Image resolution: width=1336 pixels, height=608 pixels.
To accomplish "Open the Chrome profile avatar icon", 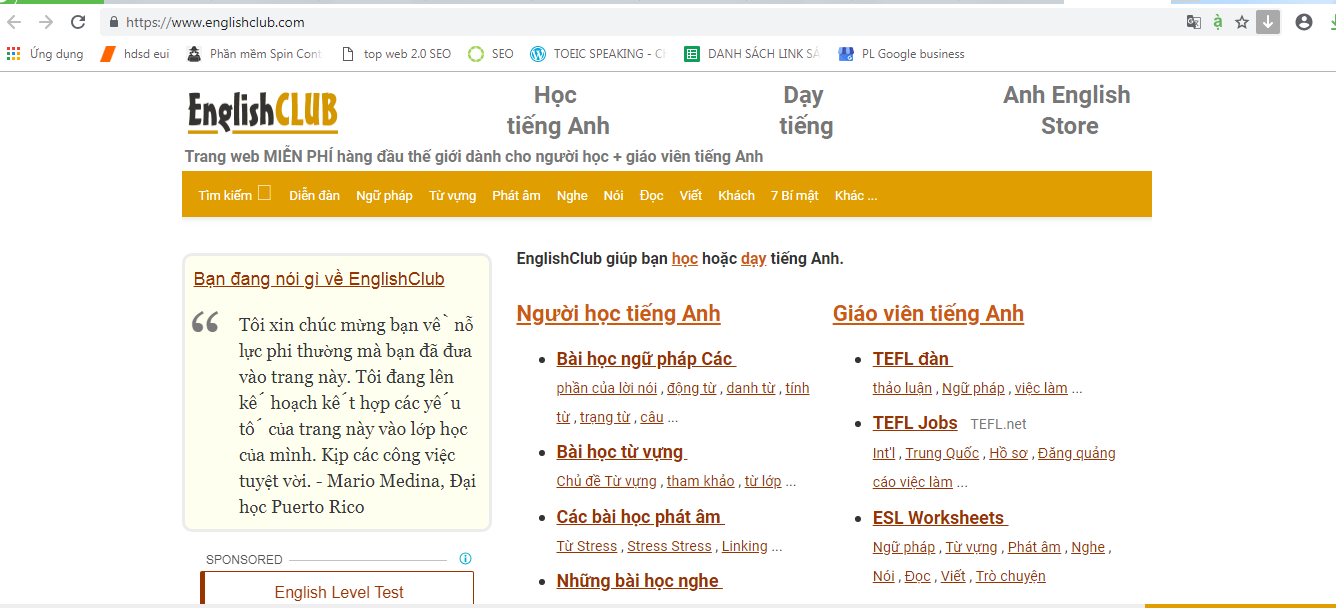I will pyautogui.click(x=1303, y=22).
